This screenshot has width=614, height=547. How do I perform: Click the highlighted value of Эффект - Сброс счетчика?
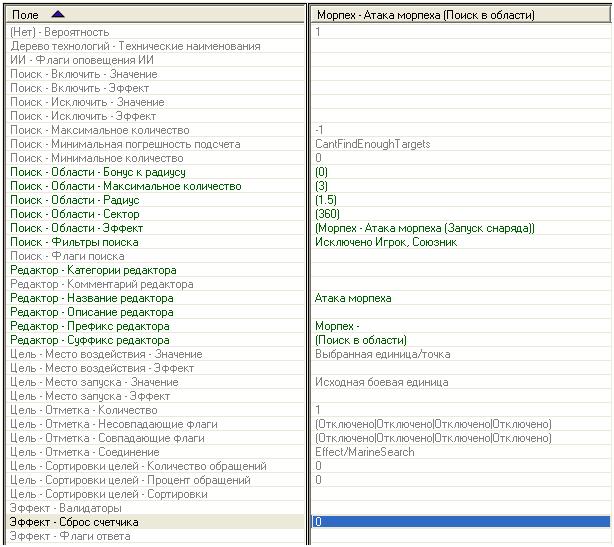click(460, 522)
